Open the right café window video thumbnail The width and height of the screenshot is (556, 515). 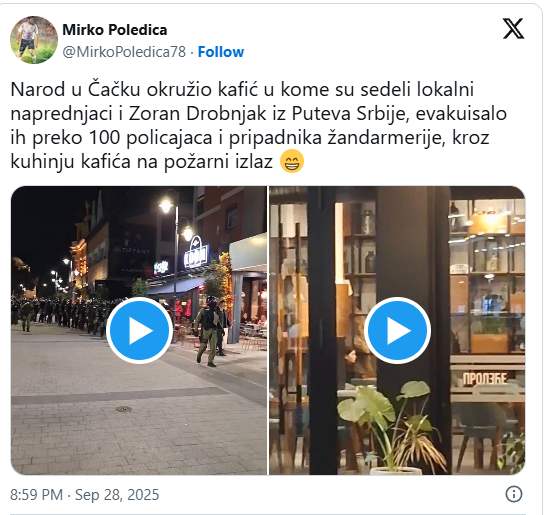pos(397,330)
